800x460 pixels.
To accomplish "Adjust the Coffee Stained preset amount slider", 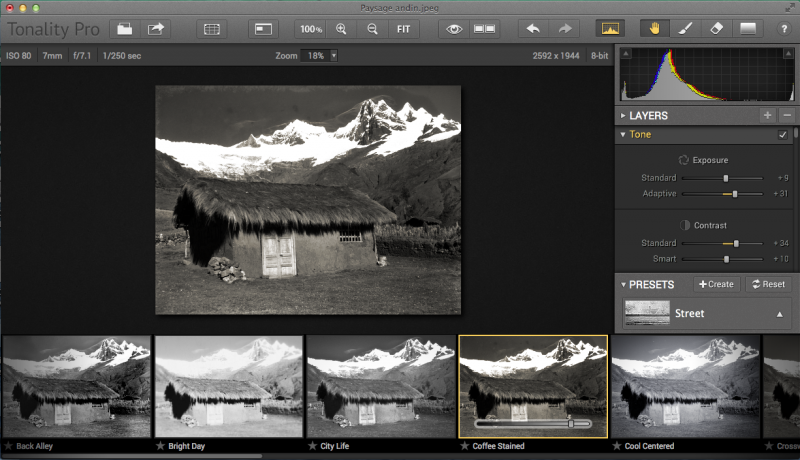I will coord(571,423).
